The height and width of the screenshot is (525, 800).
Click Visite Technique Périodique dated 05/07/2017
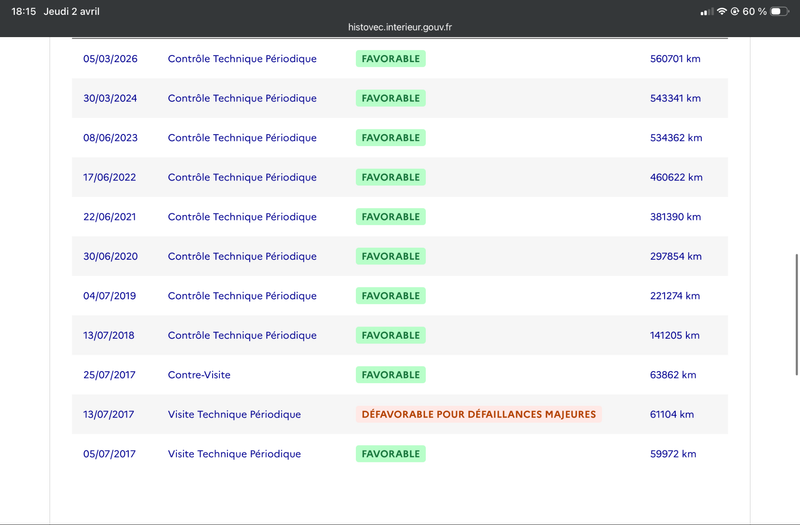(x=234, y=454)
